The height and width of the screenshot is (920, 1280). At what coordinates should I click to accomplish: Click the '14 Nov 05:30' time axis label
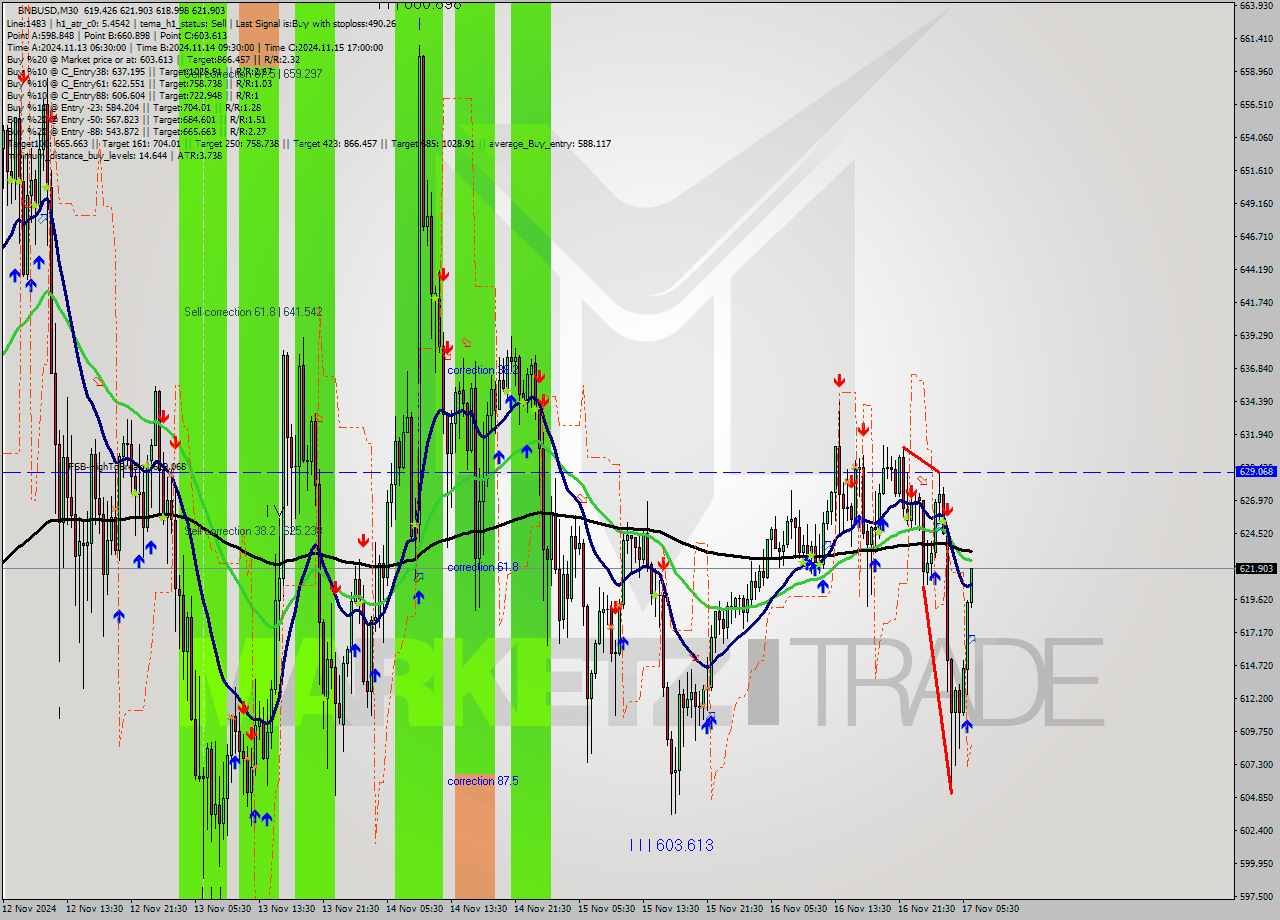[x=414, y=909]
